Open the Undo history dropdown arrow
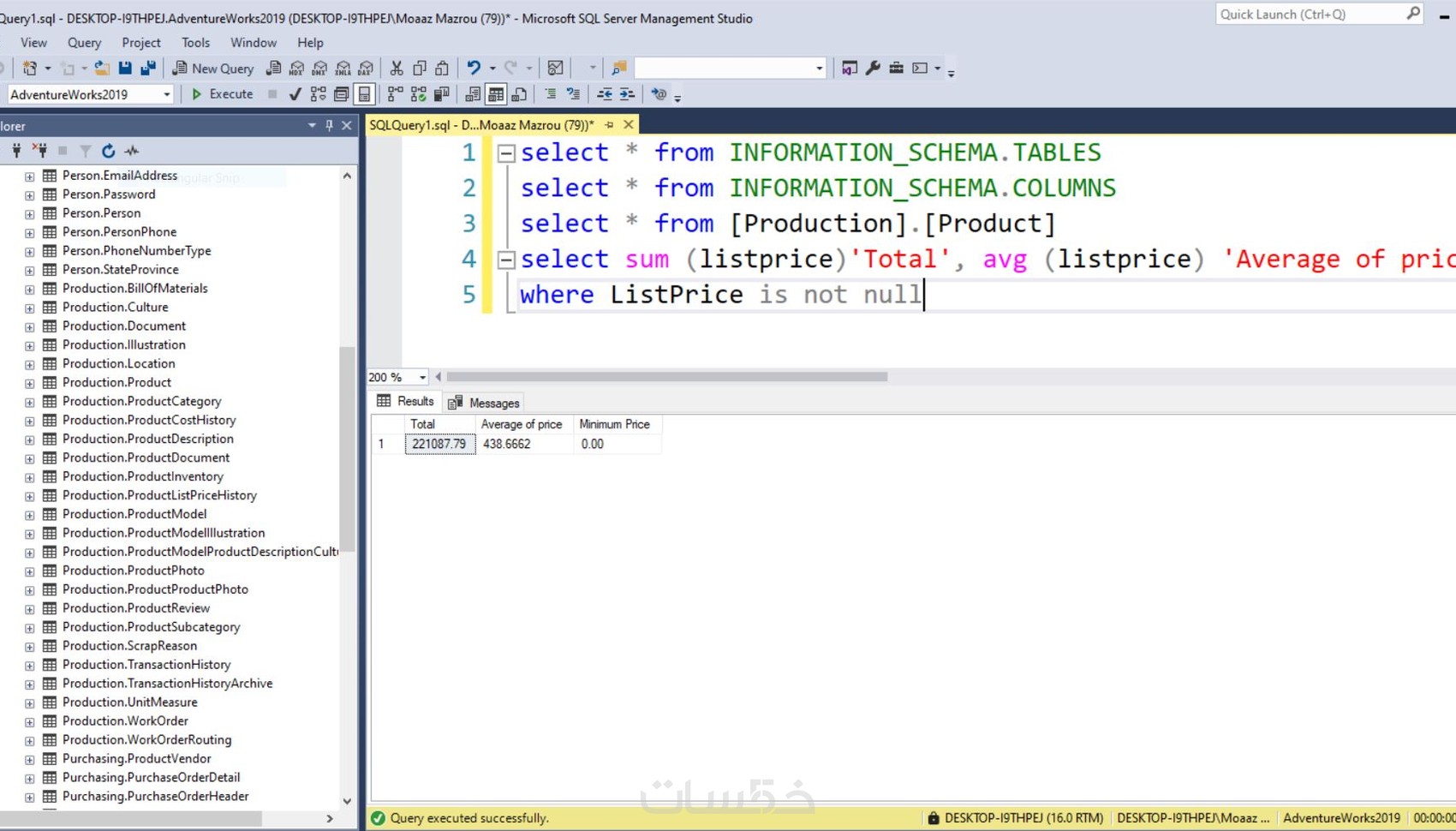Screen dimensions: 1456x831 [x=492, y=68]
